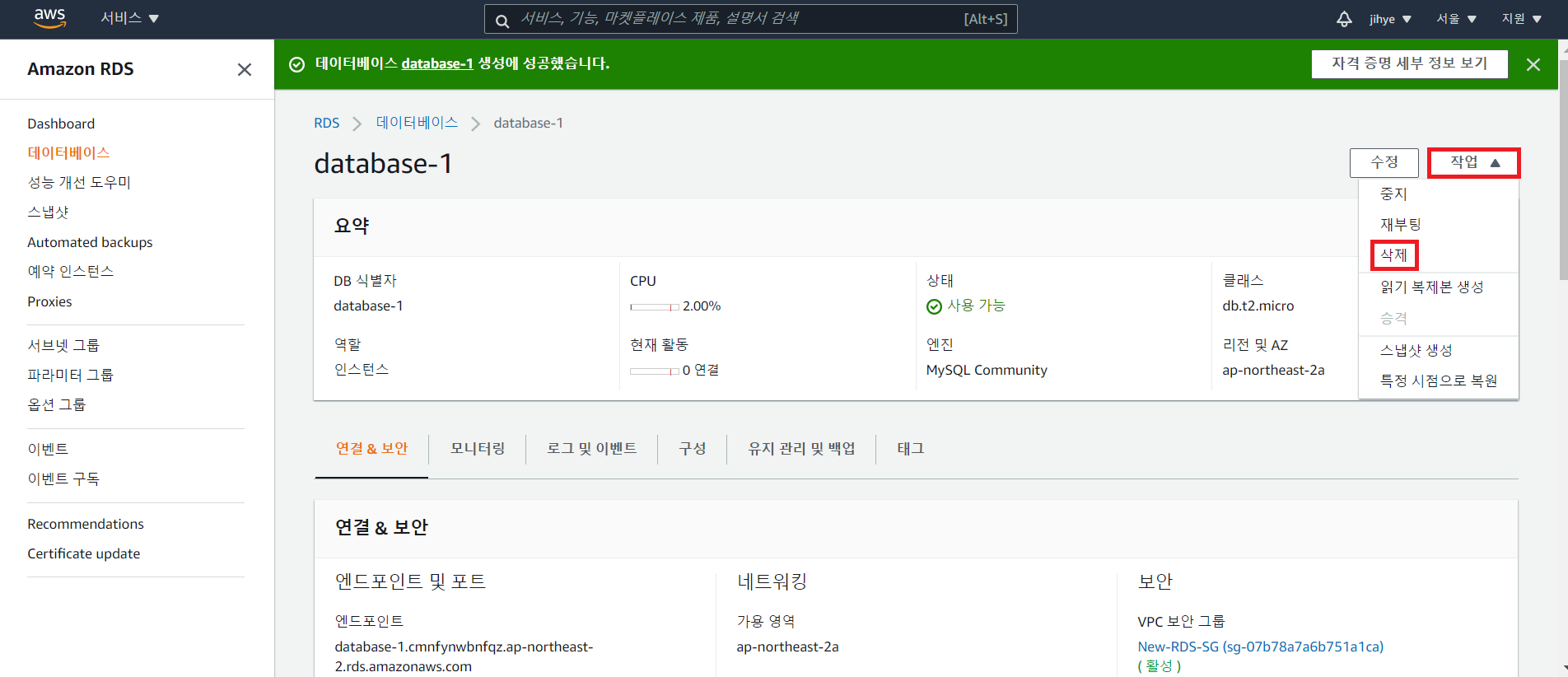This screenshot has width=1568, height=677.
Task: Open the notifications bell
Action: 1344,19
